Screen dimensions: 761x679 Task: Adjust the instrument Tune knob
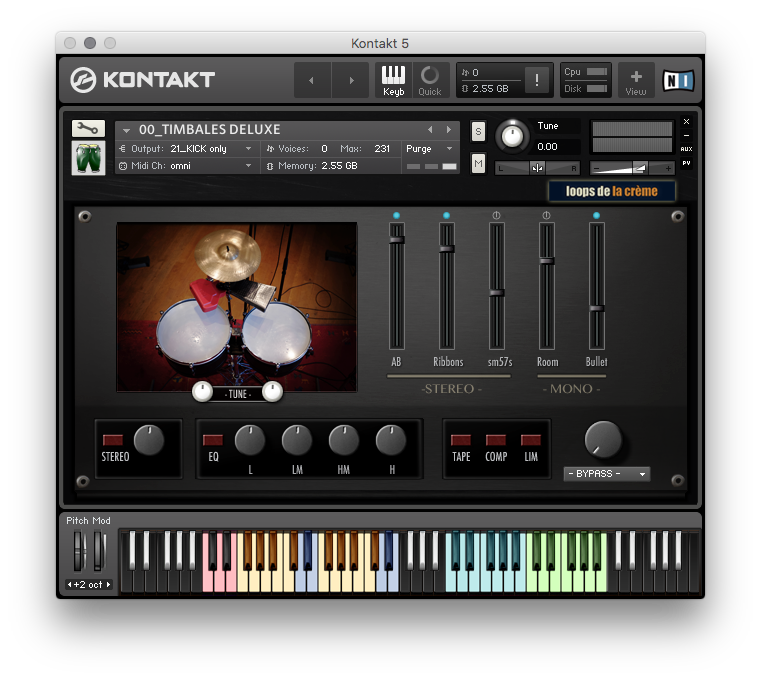click(512, 136)
